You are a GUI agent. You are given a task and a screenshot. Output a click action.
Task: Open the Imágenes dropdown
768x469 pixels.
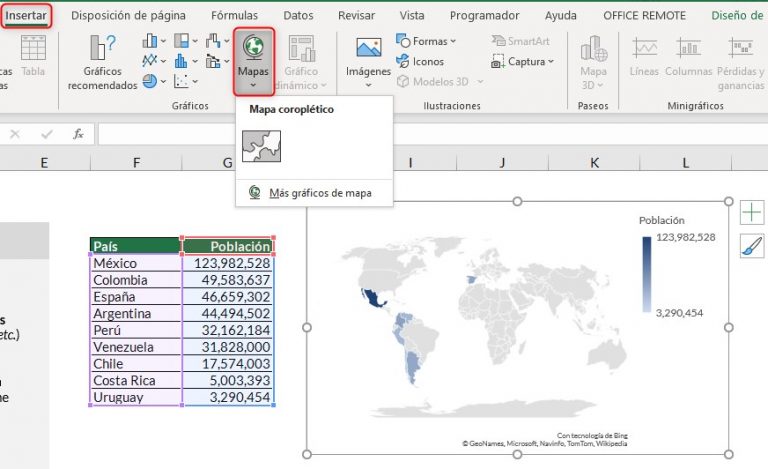click(368, 62)
